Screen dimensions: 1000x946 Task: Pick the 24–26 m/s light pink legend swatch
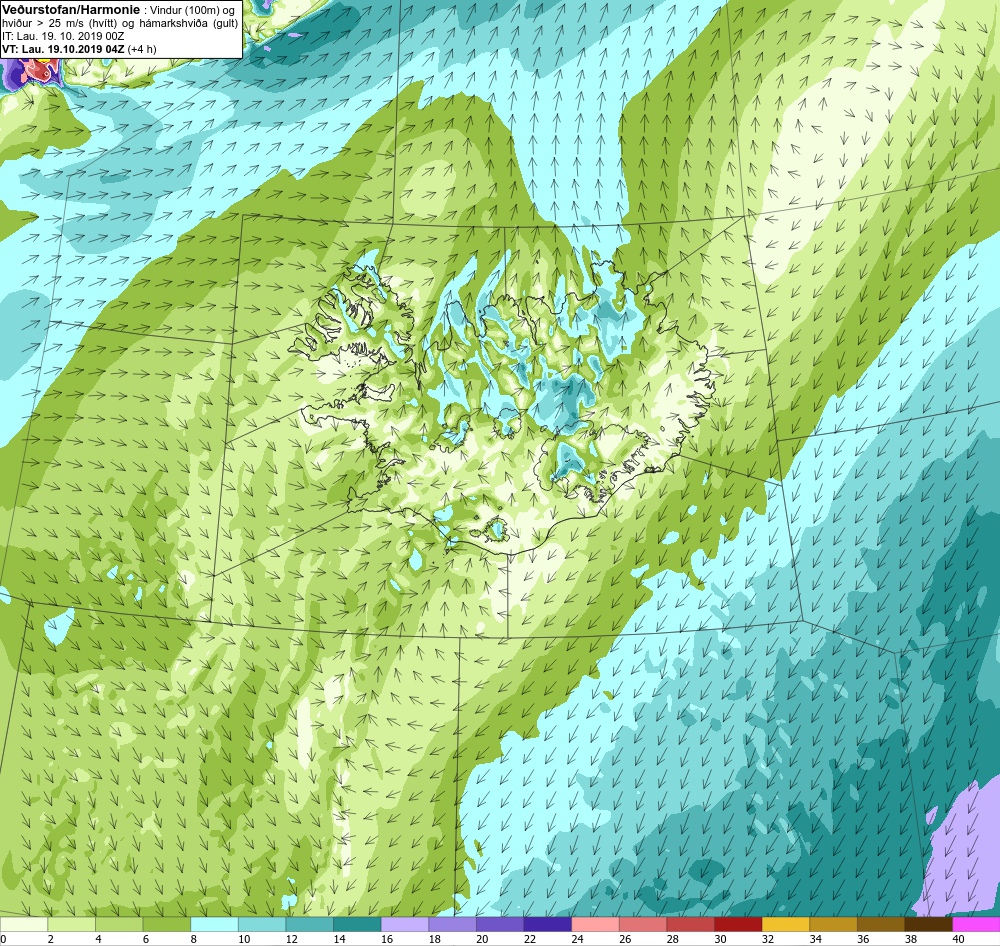(x=595, y=924)
